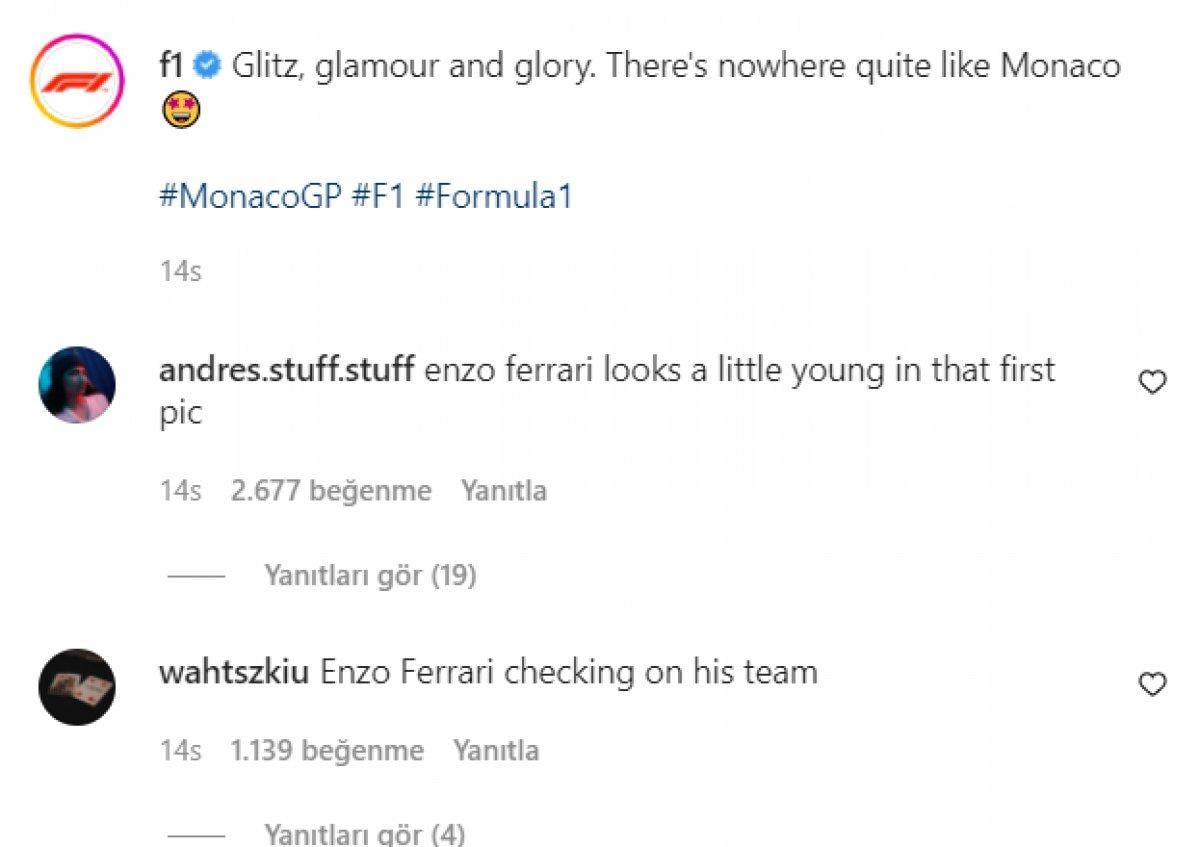The width and height of the screenshot is (1200, 847).
Task: Open the #F1 hashtag
Action: [x=376, y=198]
